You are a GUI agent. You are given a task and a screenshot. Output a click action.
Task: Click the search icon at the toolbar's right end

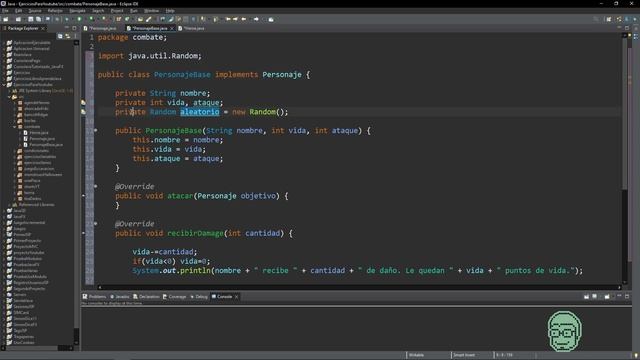tap(596, 19)
